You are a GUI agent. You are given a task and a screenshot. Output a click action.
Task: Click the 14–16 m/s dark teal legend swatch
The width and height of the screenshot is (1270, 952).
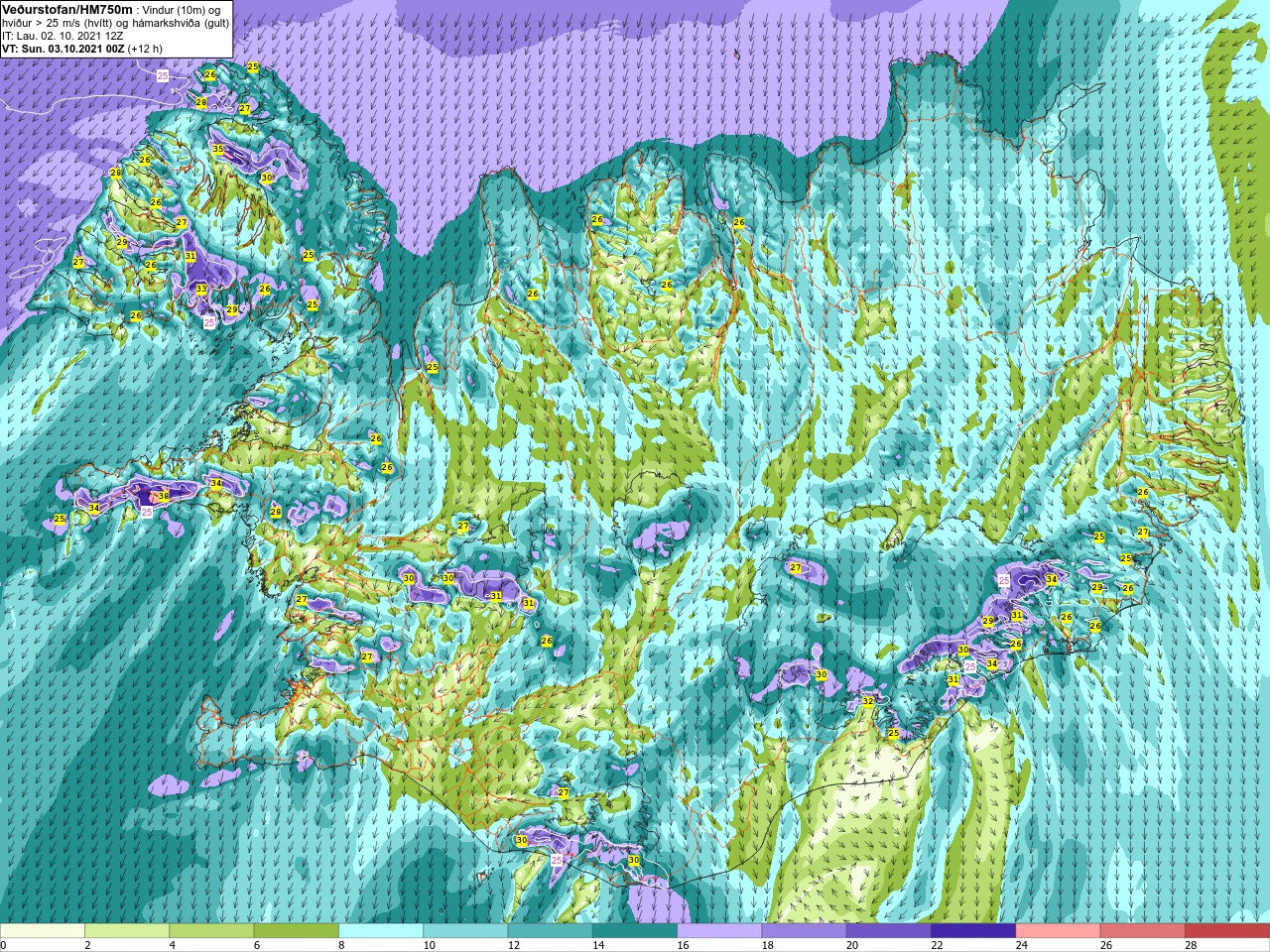click(635, 930)
